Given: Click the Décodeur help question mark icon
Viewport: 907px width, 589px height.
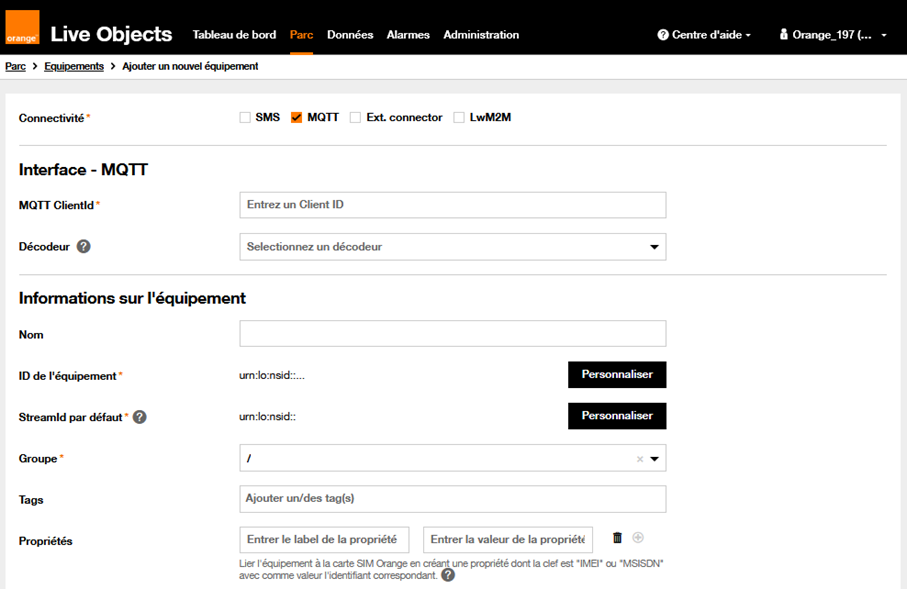Looking at the screenshot, I should [x=84, y=246].
